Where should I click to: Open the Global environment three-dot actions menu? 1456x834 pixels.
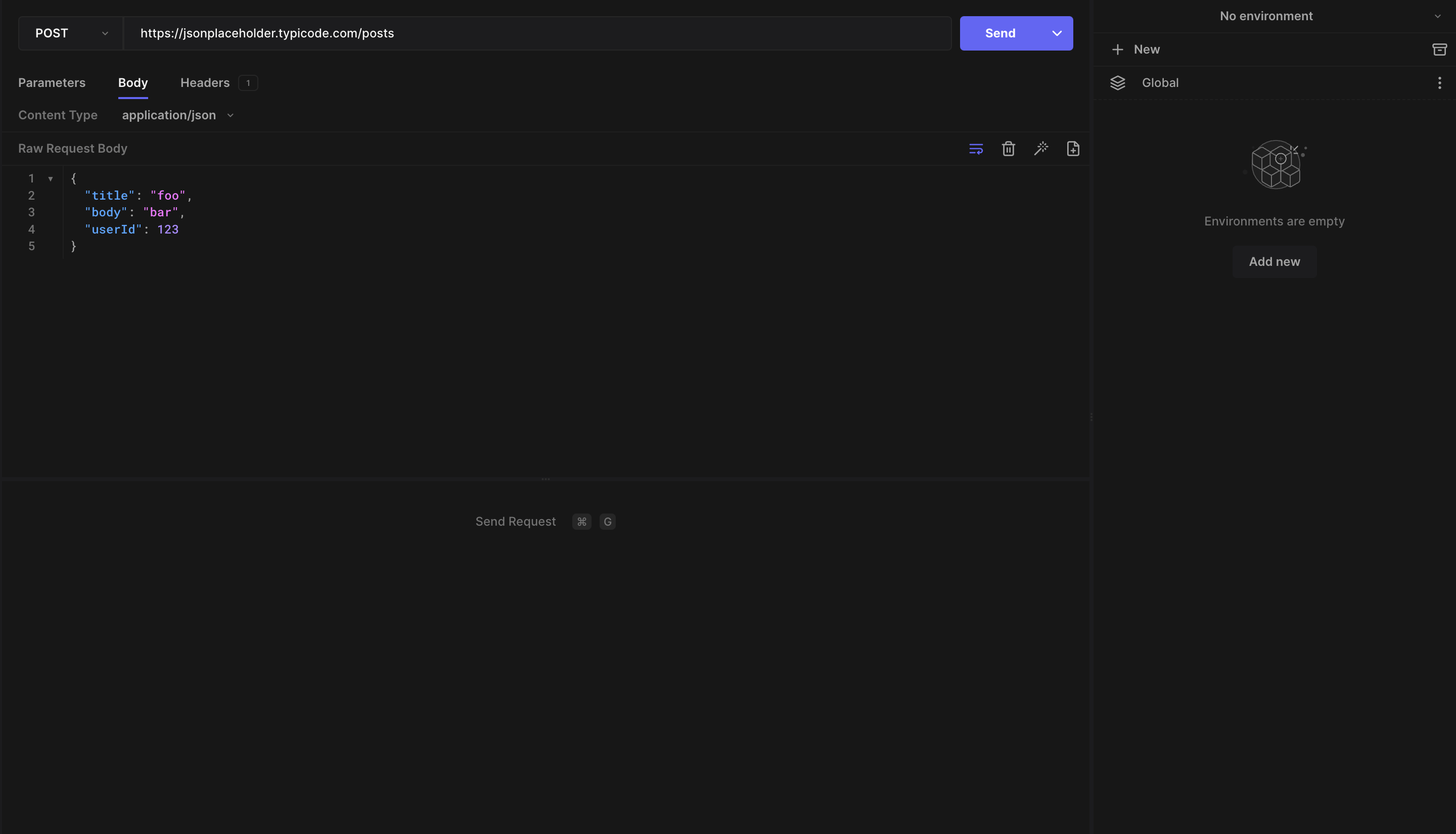coord(1439,82)
